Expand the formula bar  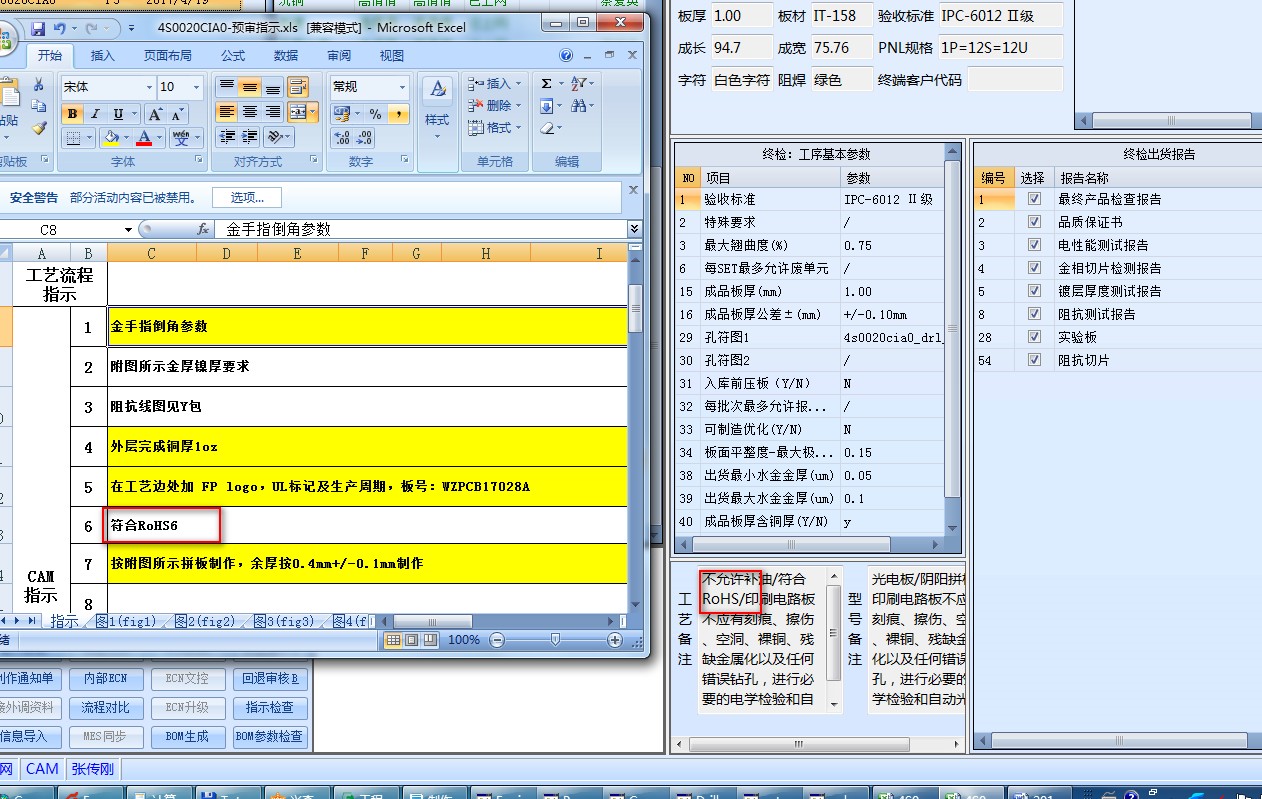[x=634, y=229]
